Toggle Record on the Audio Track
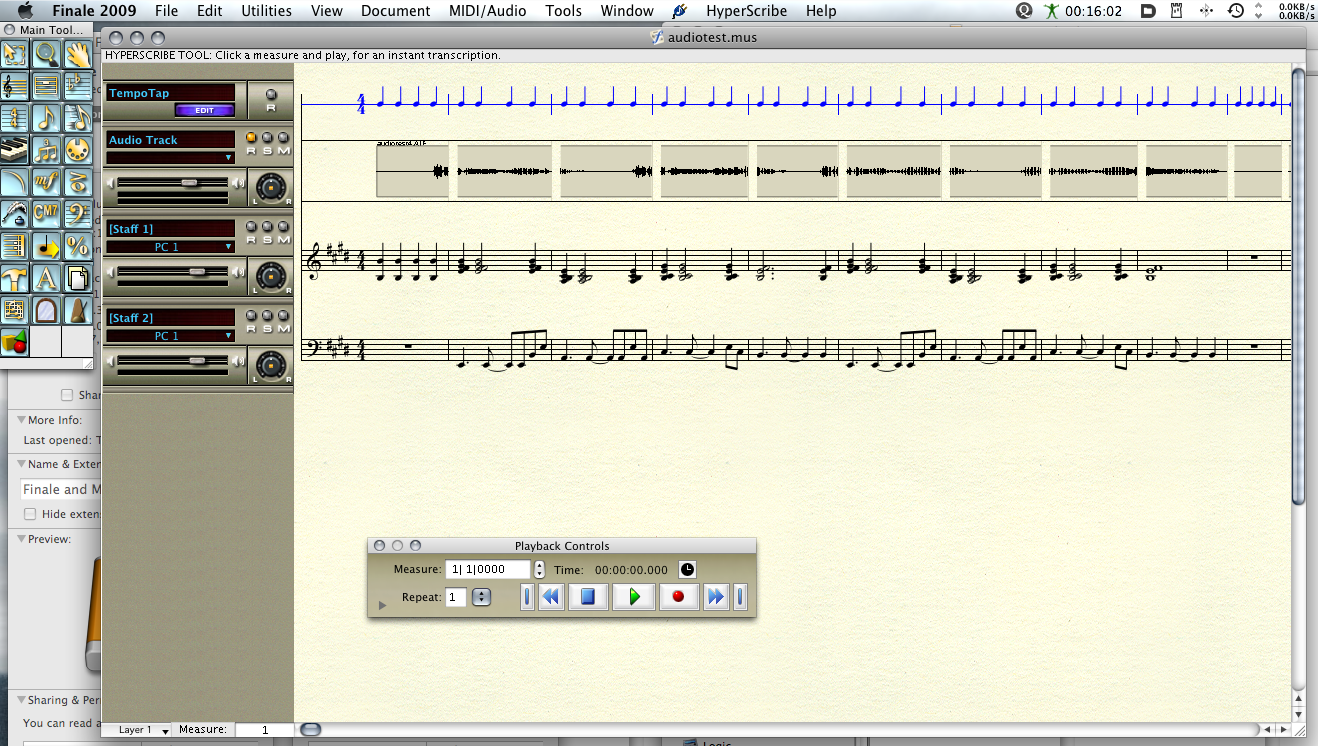 [251, 138]
